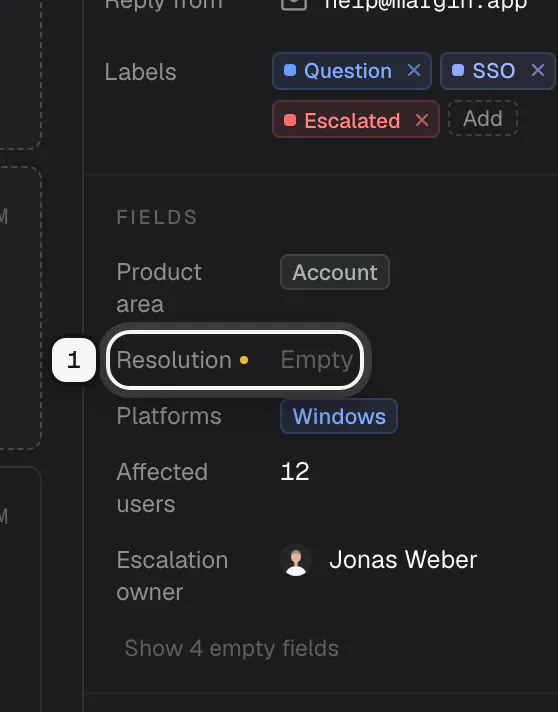The width and height of the screenshot is (558, 712).
Task: Edit Affected users value 12
Action: (295, 472)
